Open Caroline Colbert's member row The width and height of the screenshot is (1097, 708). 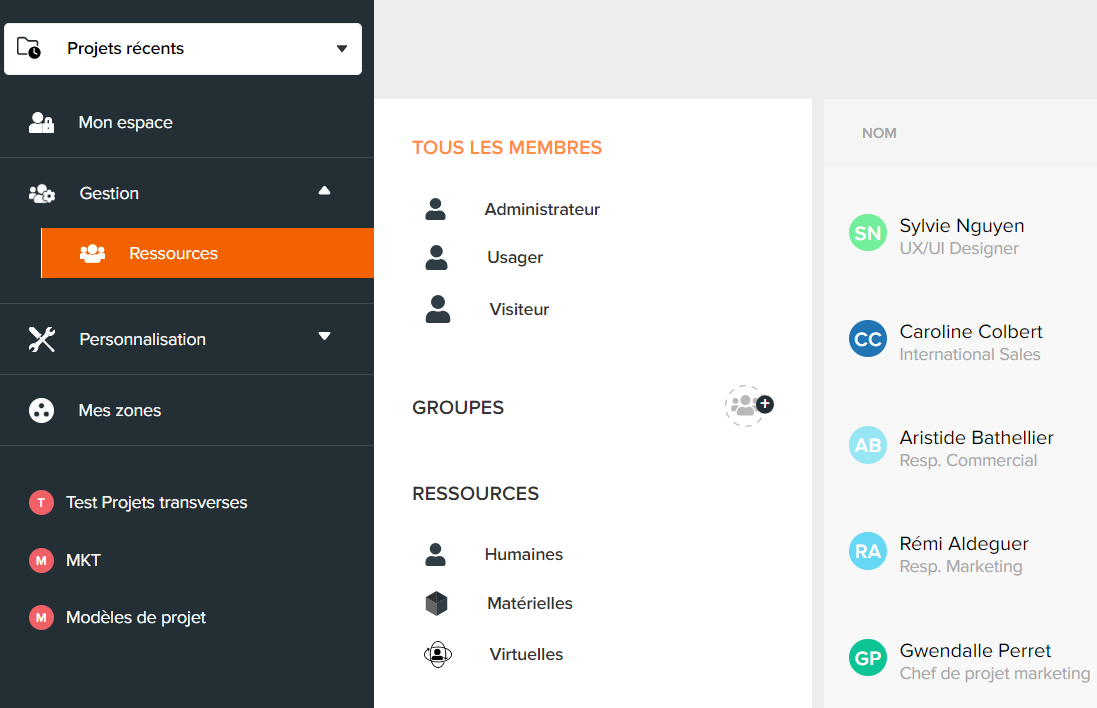pyautogui.click(x=961, y=342)
